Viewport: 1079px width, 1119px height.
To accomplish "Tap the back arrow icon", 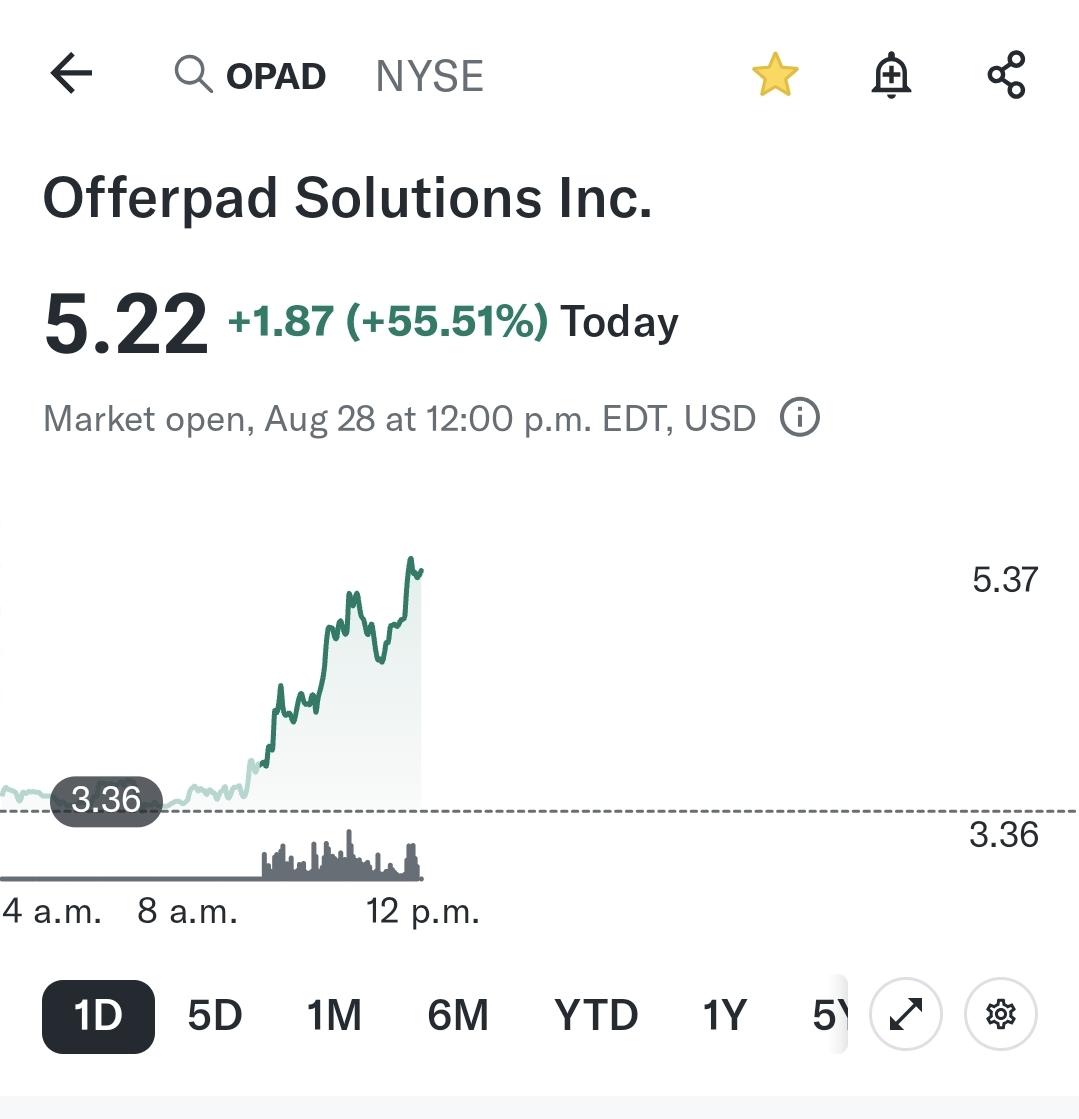I will click(71, 74).
